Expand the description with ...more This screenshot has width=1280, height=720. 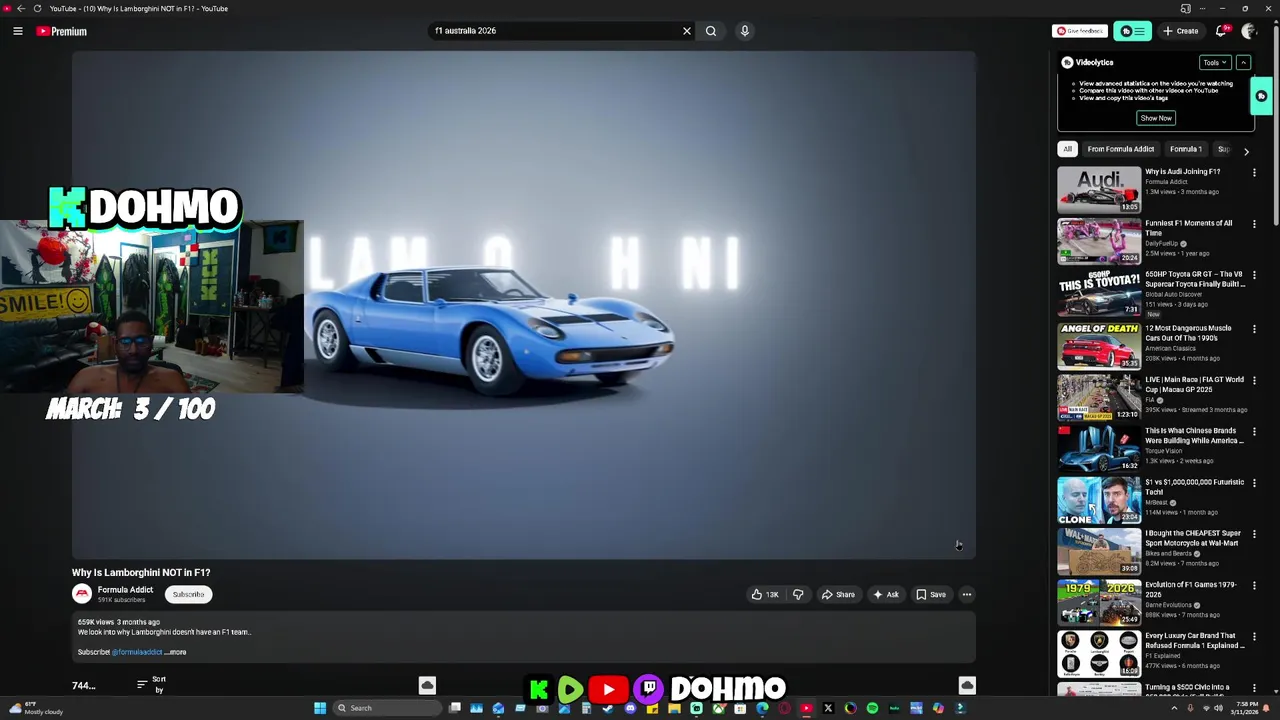[176, 652]
